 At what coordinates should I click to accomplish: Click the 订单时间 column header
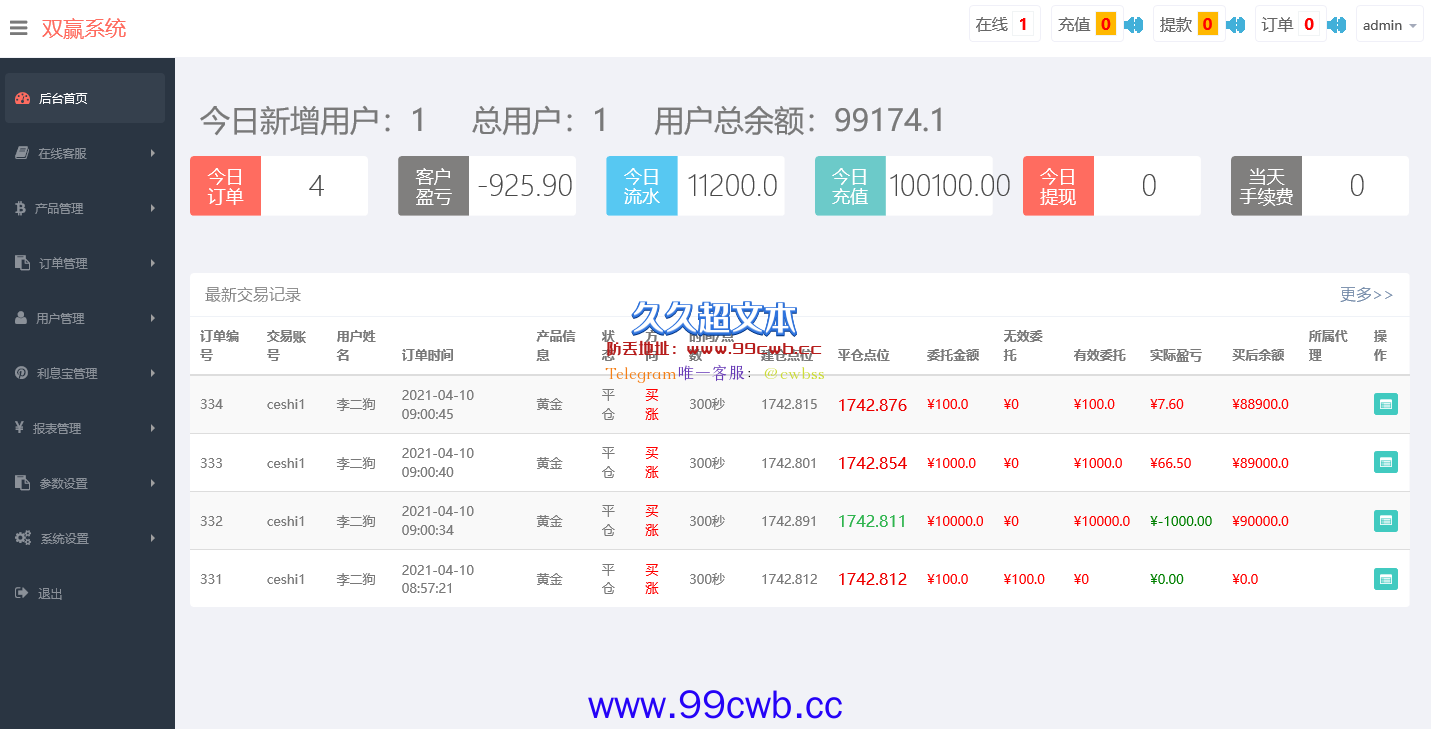[x=428, y=355]
